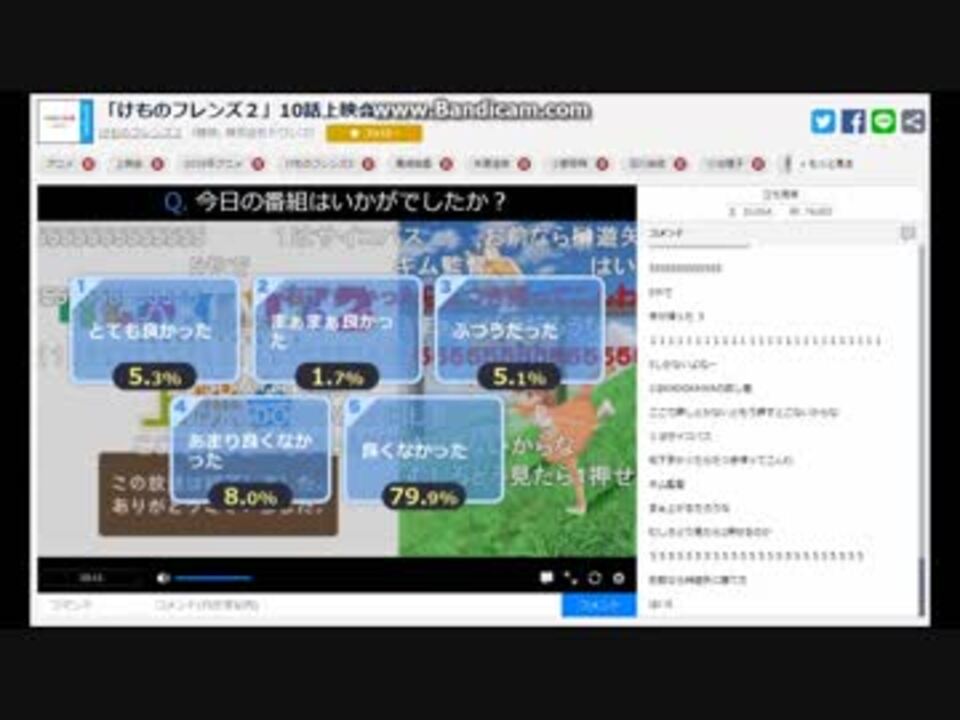
Task: Share the broadcast on Facebook
Action: [x=853, y=121]
